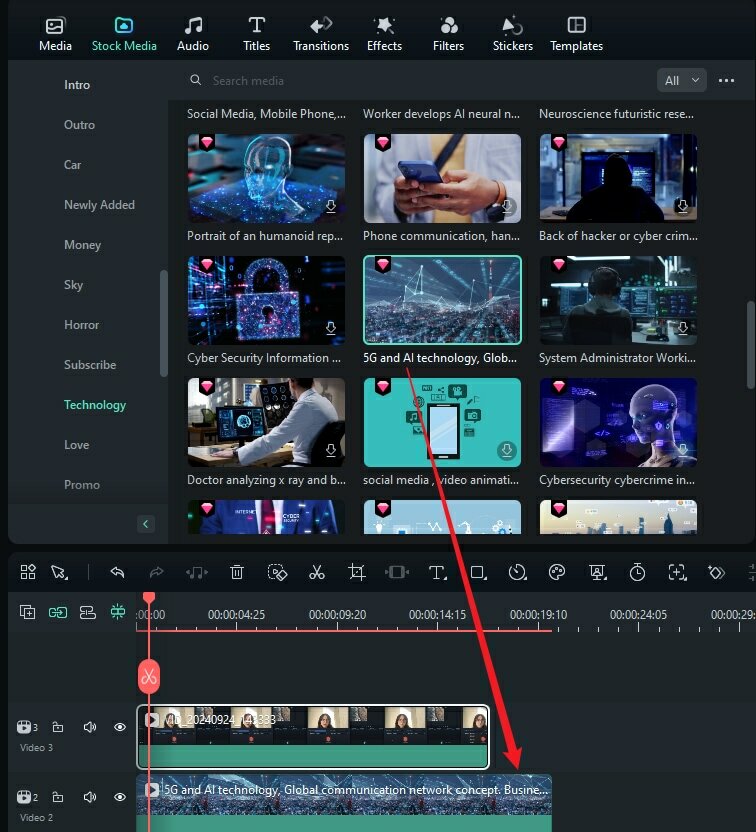The width and height of the screenshot is (756, 832).
Task: Open the Stickers tab
Action: [512, 34]
